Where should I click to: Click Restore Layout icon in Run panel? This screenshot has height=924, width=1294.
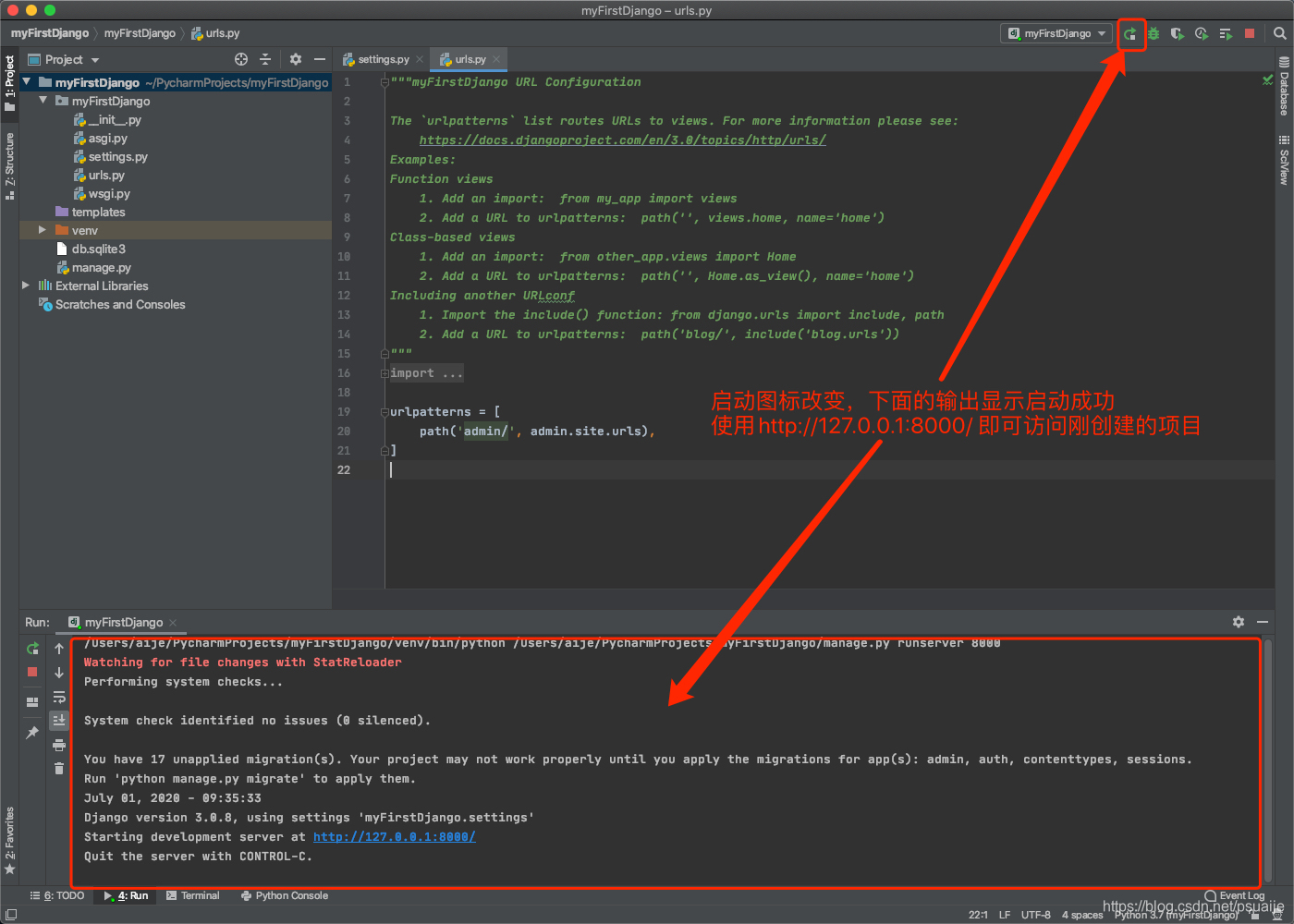pos(32,702)
